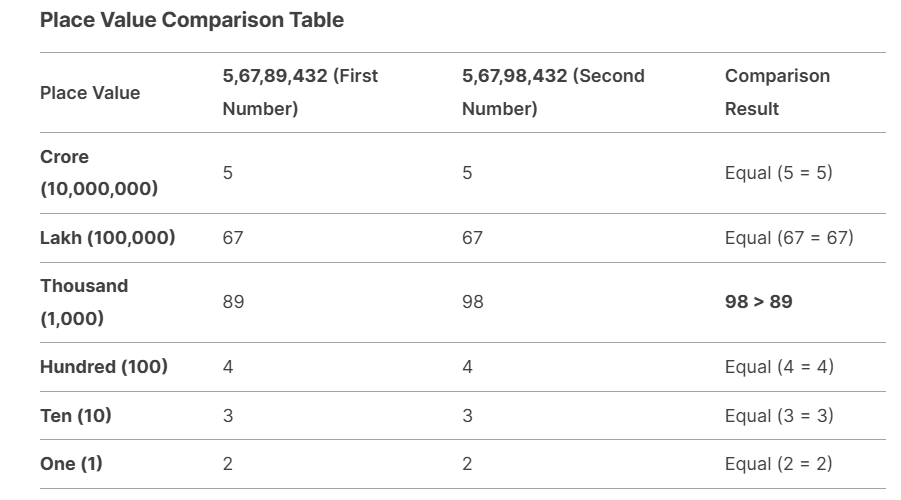Click the Equal (4 = 4) result cell
The height and width of the screenshot is (500, 901).
779,367
